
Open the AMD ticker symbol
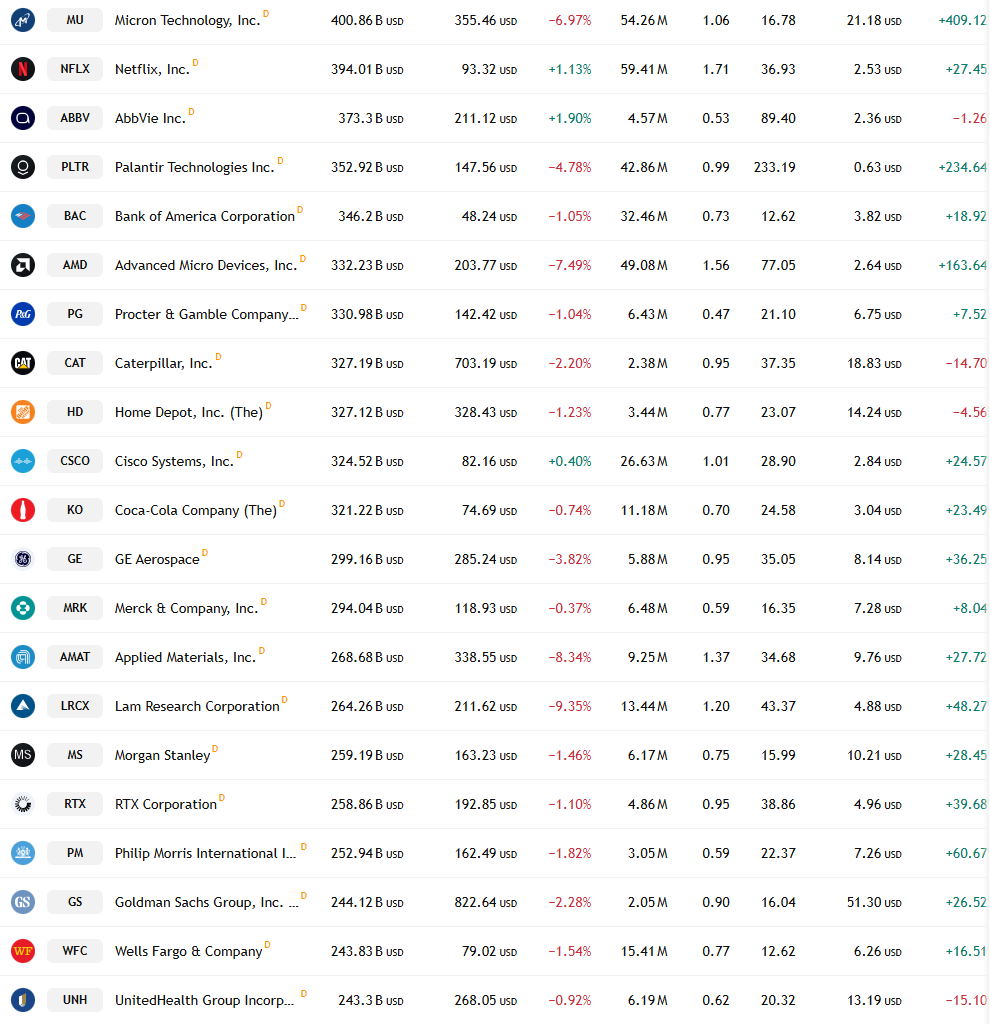[x=75, y=265]
